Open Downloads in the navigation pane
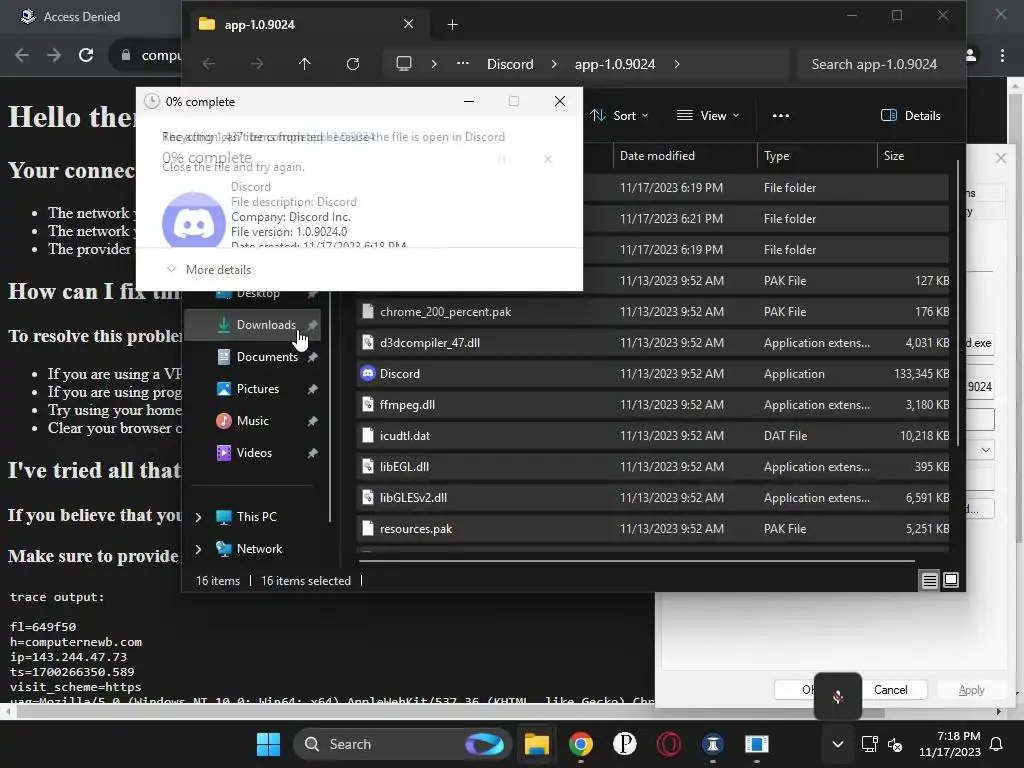This screenshot has width=1024, height=768. click(253, 325)
